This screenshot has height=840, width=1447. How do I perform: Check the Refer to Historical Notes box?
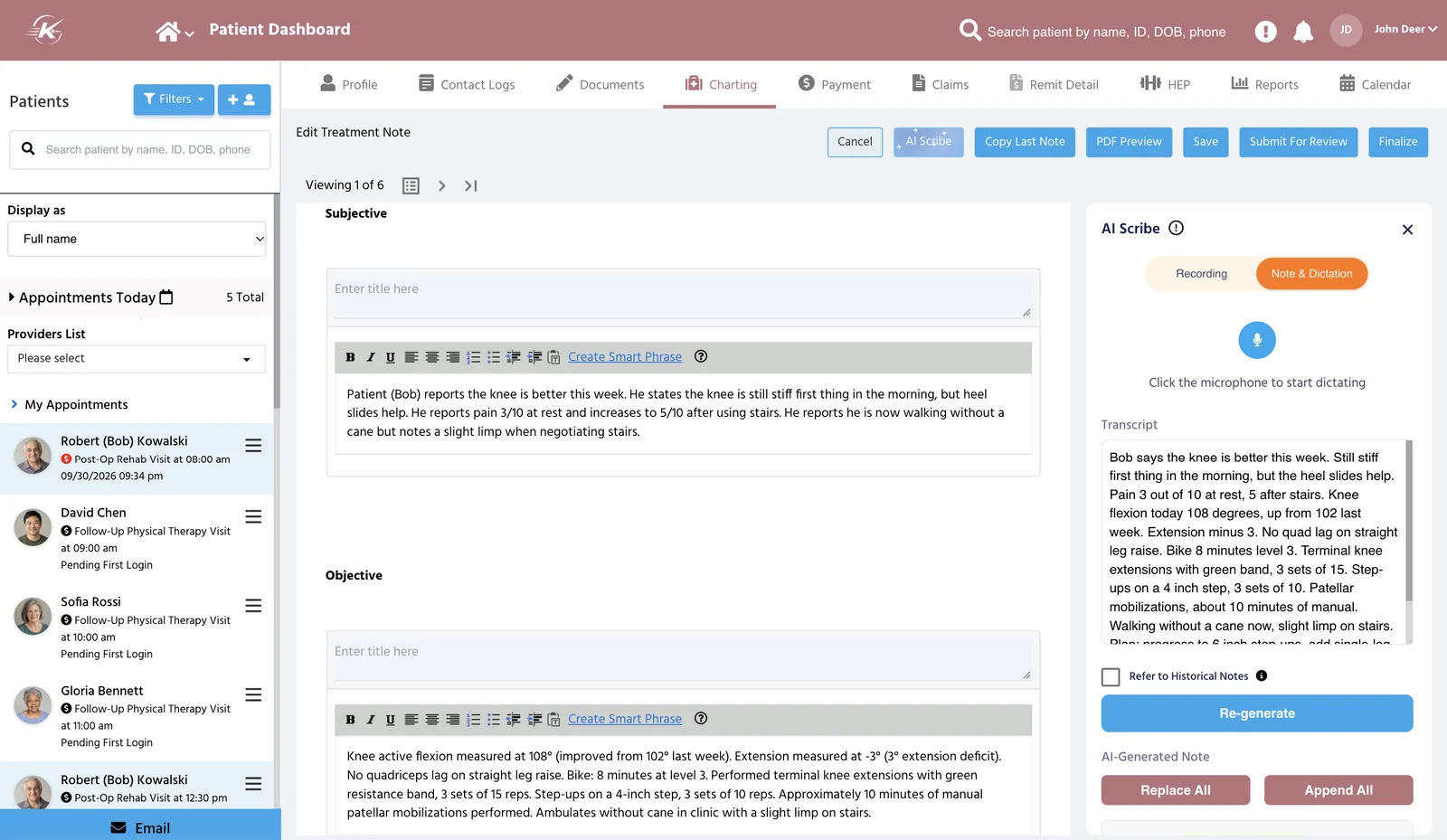click(1111, 676)
